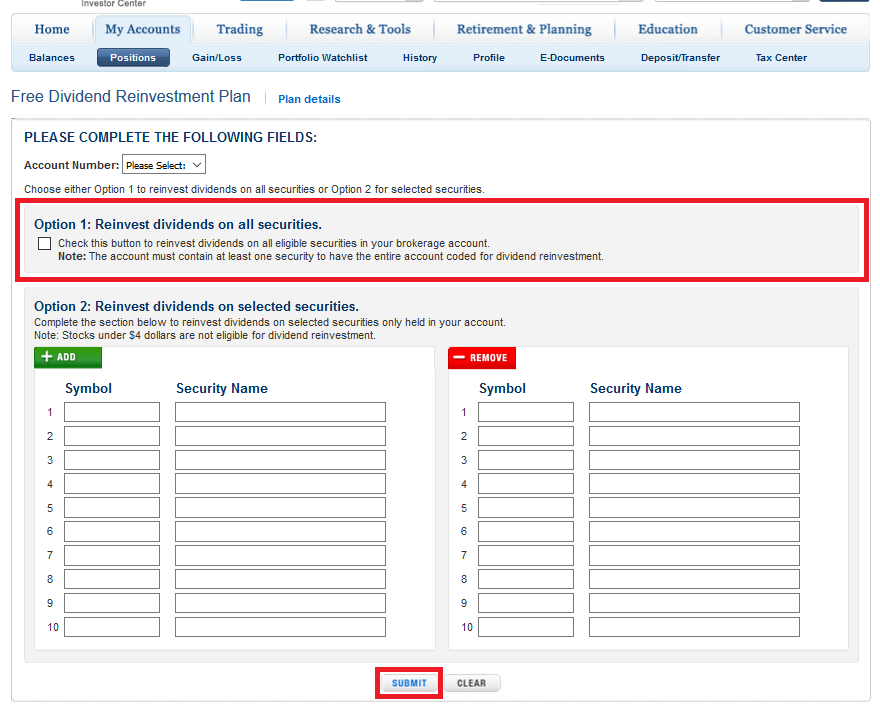Open the Tax Center link
This screenshot has width=880, height=713.
tap(781, 58)
